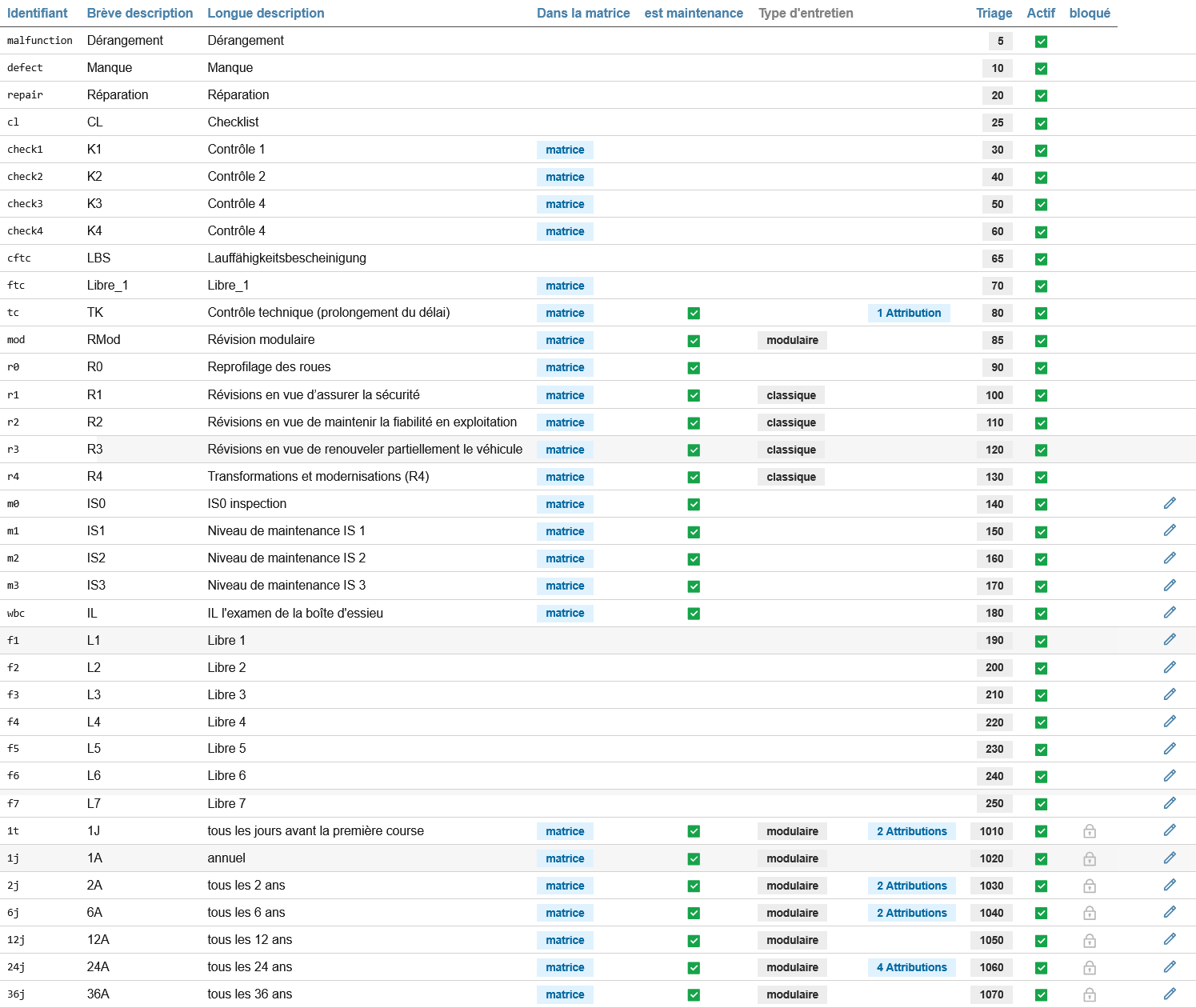Screen dimensions: 1196x1008
Task: Edit the 'tous les 6 ans' row
Action: point(1170,912)
